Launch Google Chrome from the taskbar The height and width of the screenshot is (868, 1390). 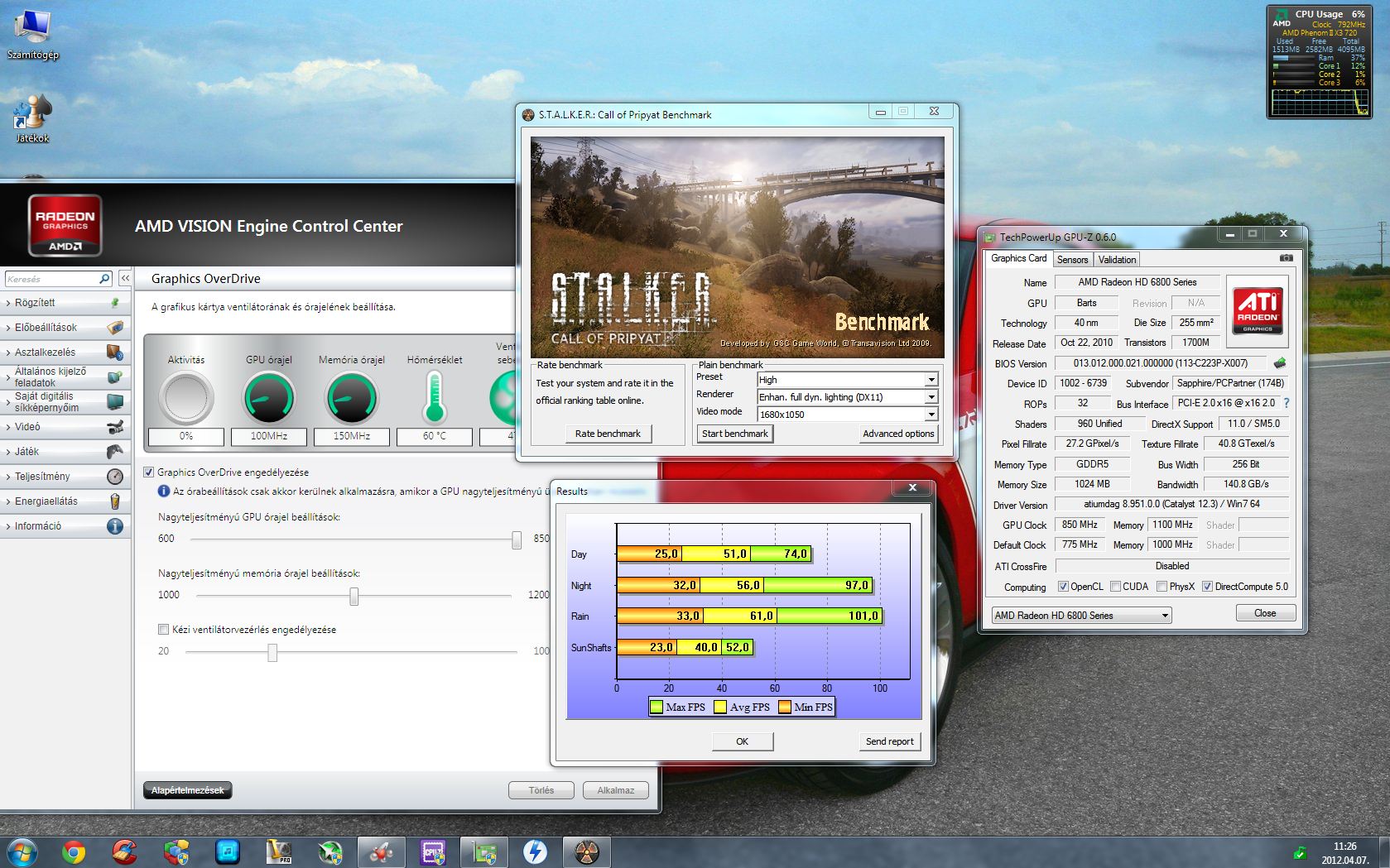(x=74, y=851)
